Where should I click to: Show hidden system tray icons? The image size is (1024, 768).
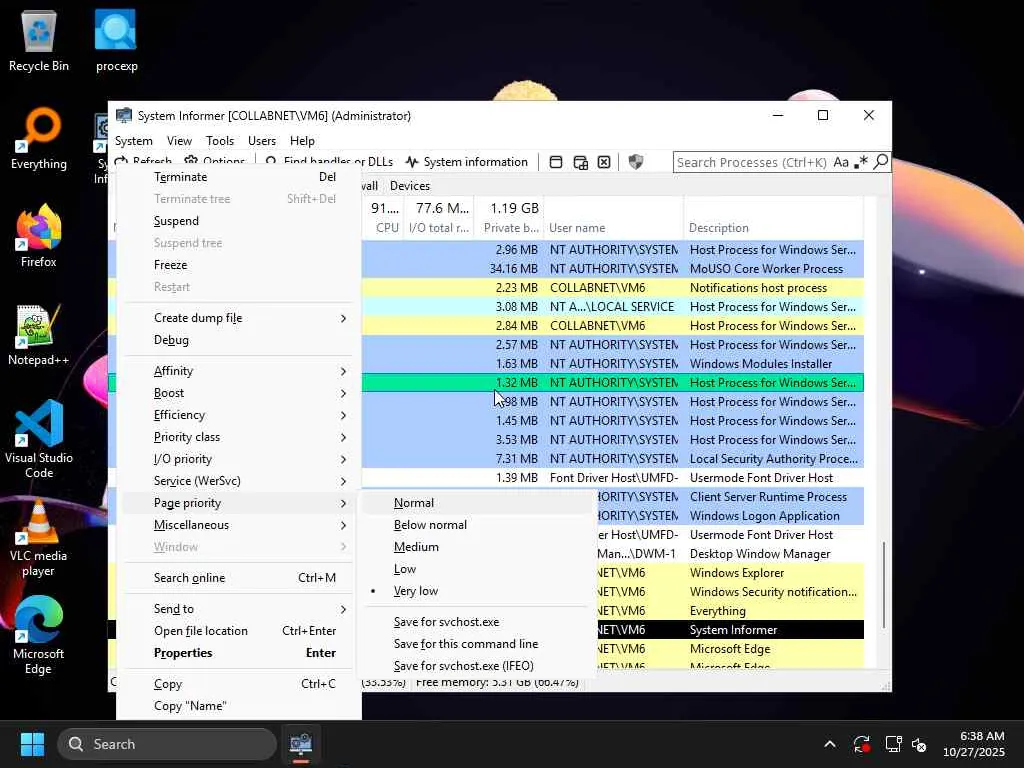coord(829,744)
